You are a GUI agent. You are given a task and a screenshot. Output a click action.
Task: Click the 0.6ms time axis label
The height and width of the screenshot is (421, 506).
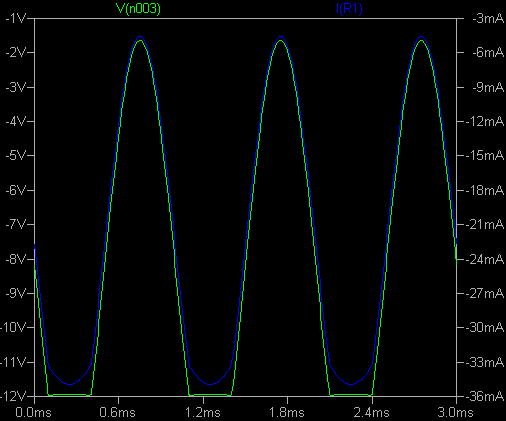pyautogui.click(x=117, y=413)
